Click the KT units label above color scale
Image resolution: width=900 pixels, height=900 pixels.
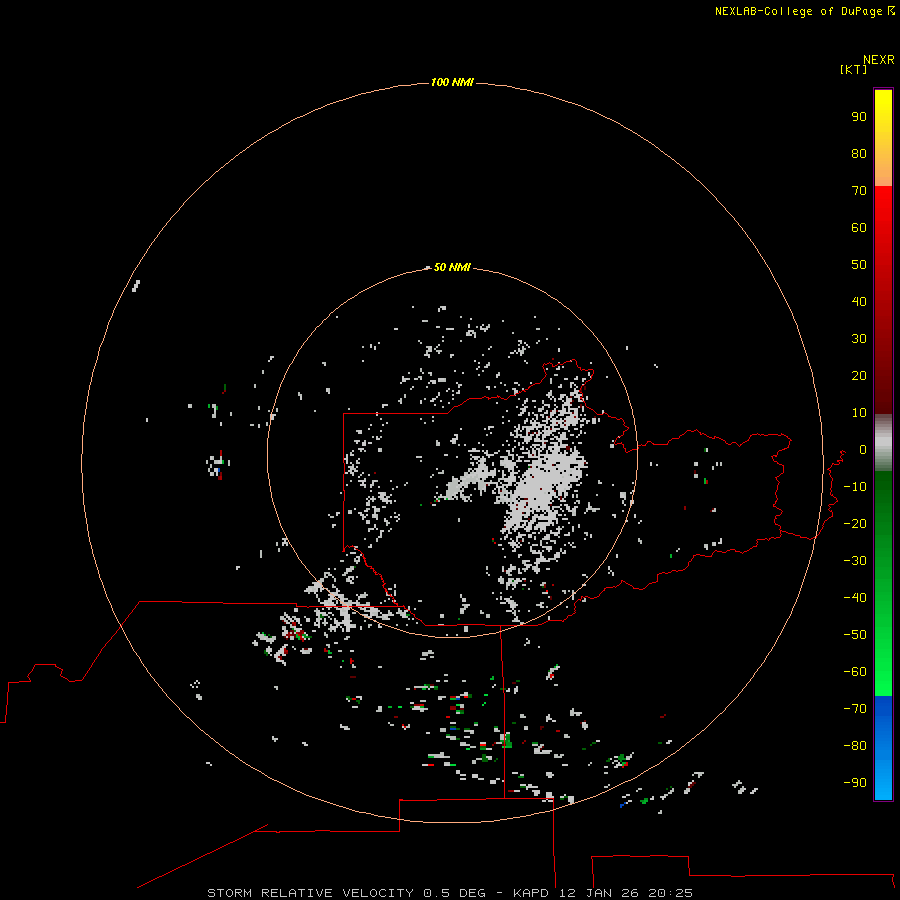(853, 70)
